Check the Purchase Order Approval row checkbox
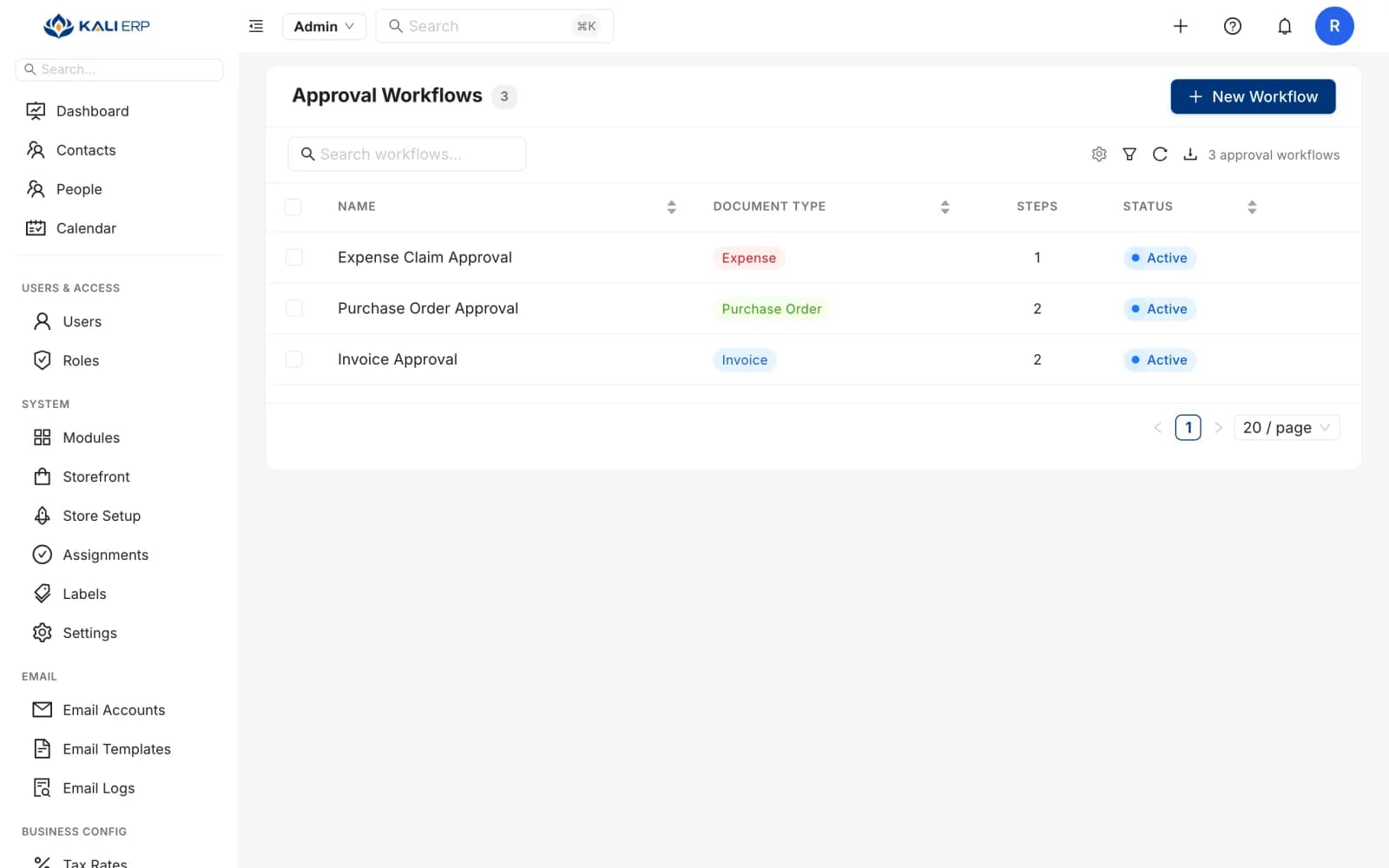Image resolution: width=1389 pixels, height=868 pixels. pyautogui.click(x=294, y=308)
